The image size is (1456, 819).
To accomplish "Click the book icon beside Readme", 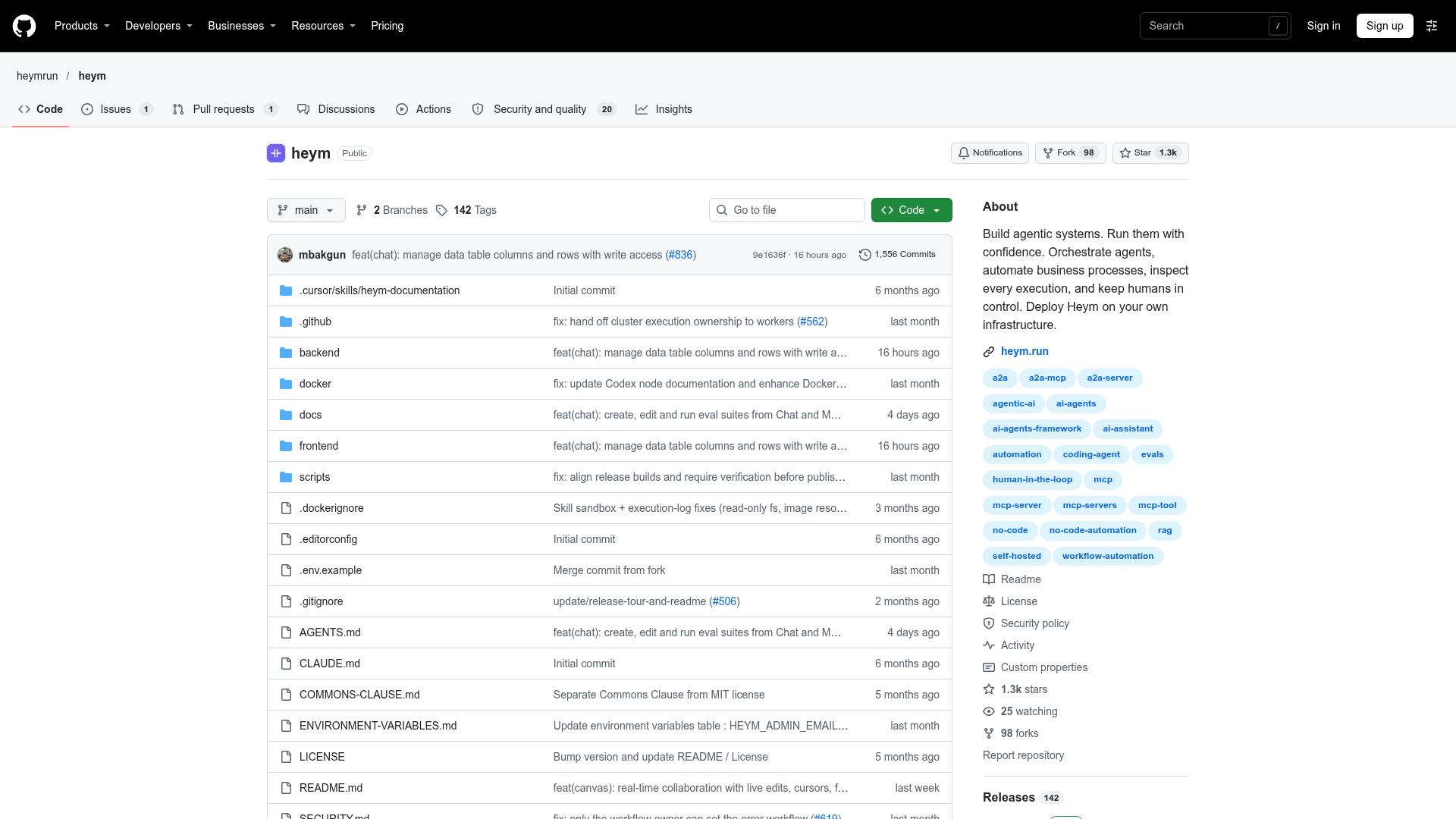I will pos(989,579).
